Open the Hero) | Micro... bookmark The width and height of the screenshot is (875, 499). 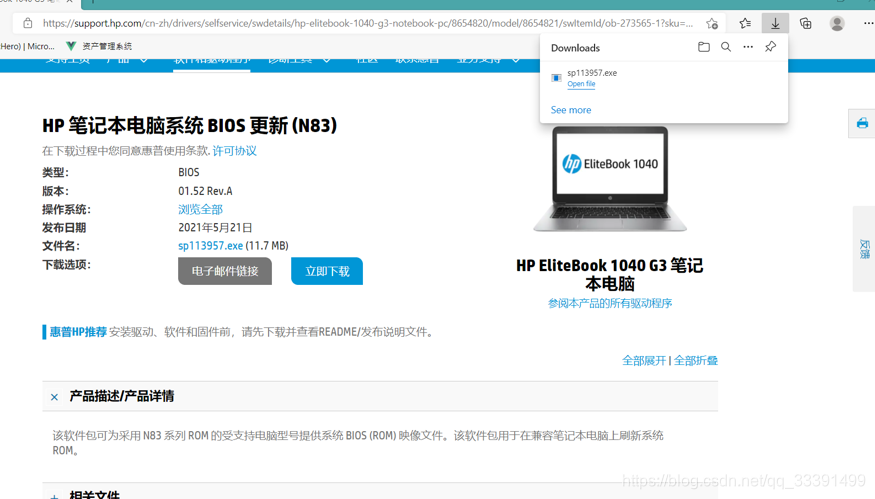pos(27,46)
